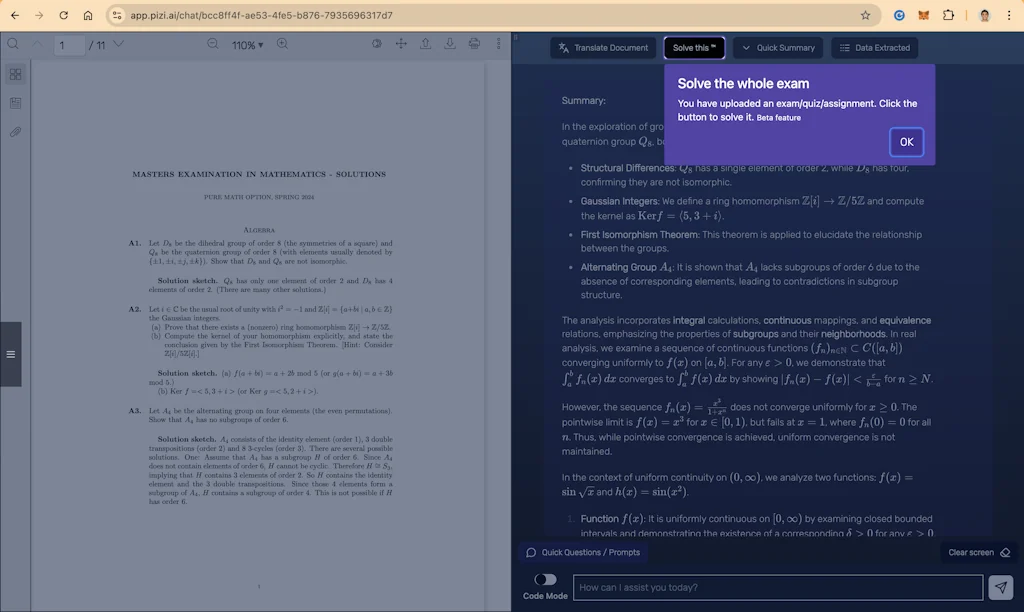Download the exam document
The image size is (1024, 612).
449,45
